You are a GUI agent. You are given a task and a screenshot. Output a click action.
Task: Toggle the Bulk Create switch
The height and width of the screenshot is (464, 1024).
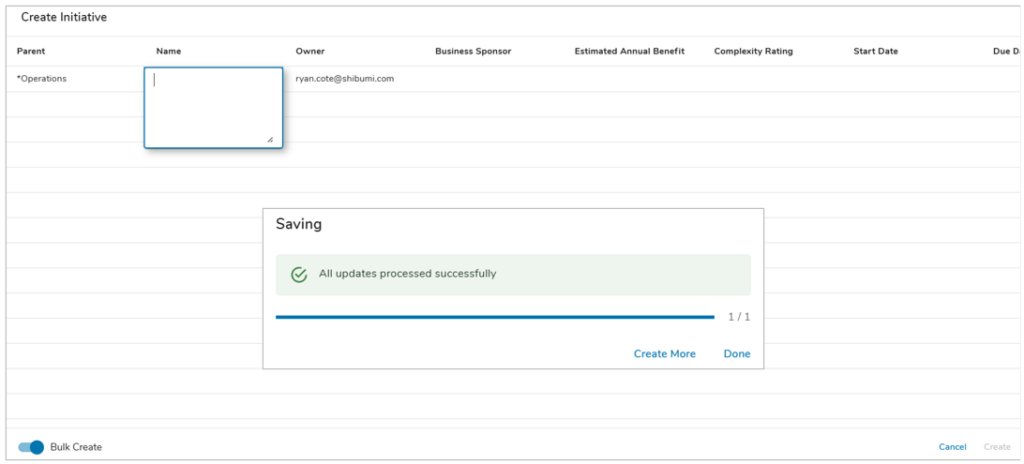pyautogui.click(x=31, y=447)
